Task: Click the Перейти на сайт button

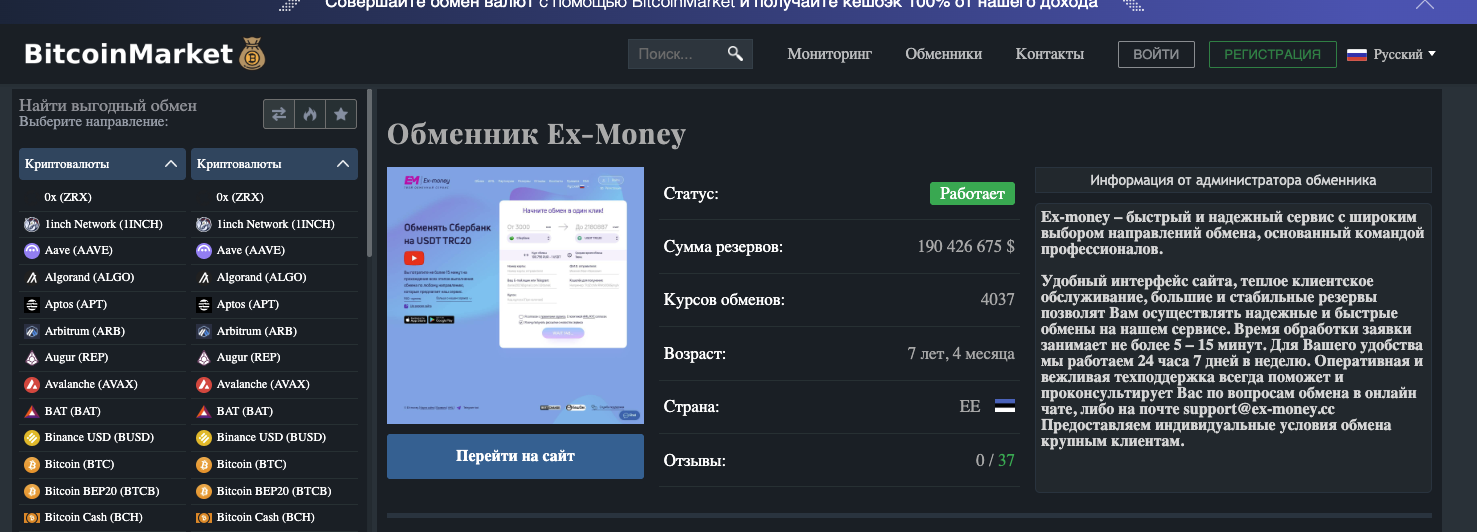Action: (x=515, y=456)
